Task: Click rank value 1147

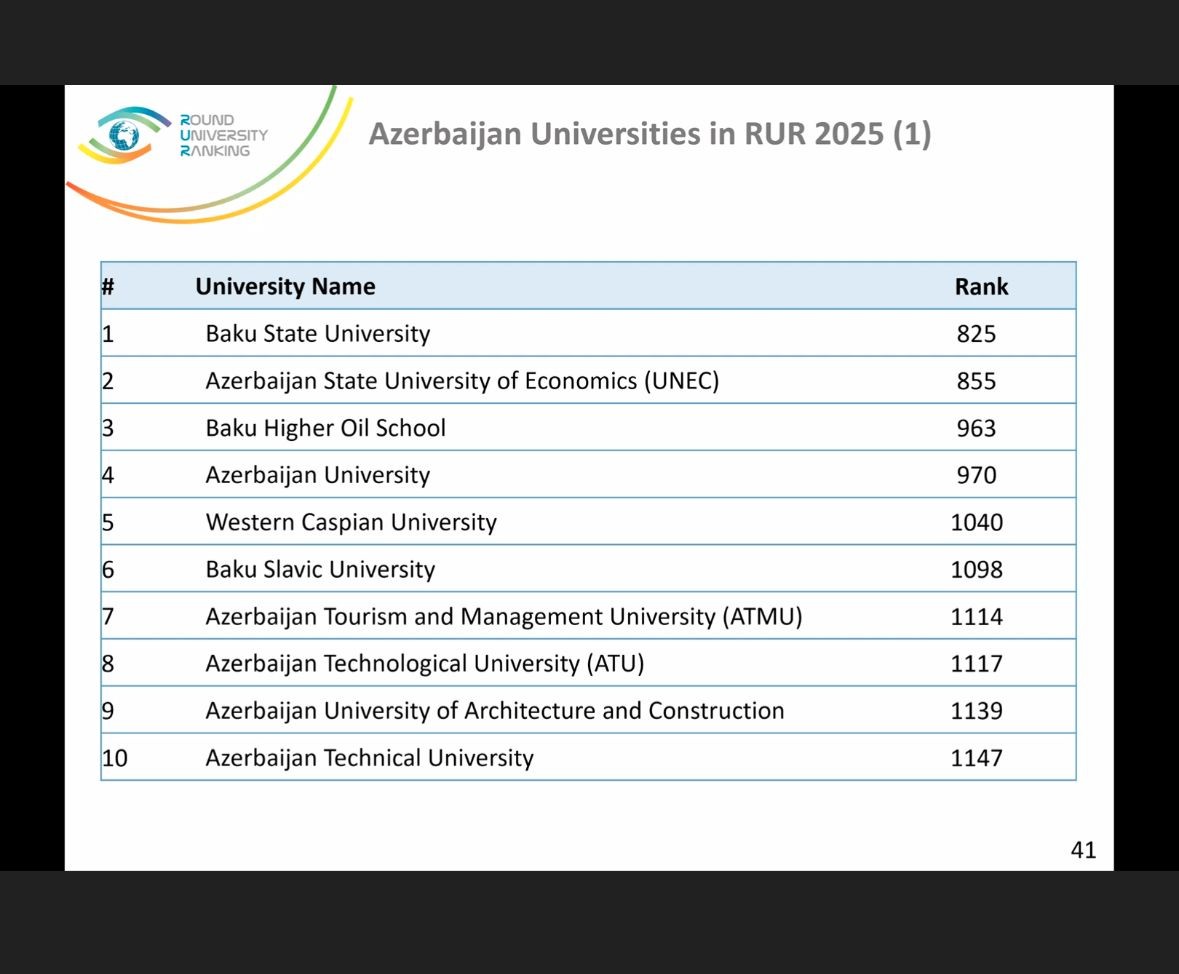Action: tap(976, 758)
